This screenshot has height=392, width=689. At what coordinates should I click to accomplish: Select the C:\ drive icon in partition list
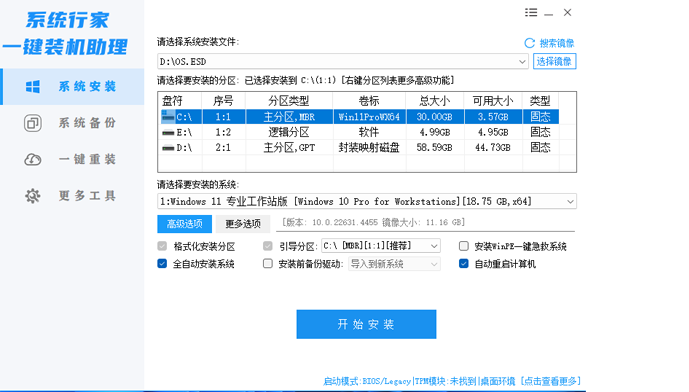(167, 116)
